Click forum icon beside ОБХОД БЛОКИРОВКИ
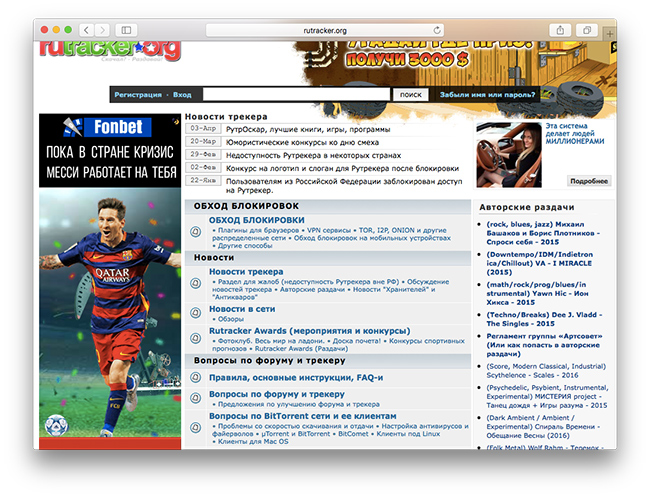The width and height of the screenshot is (650, 497). tap(196, 232)
